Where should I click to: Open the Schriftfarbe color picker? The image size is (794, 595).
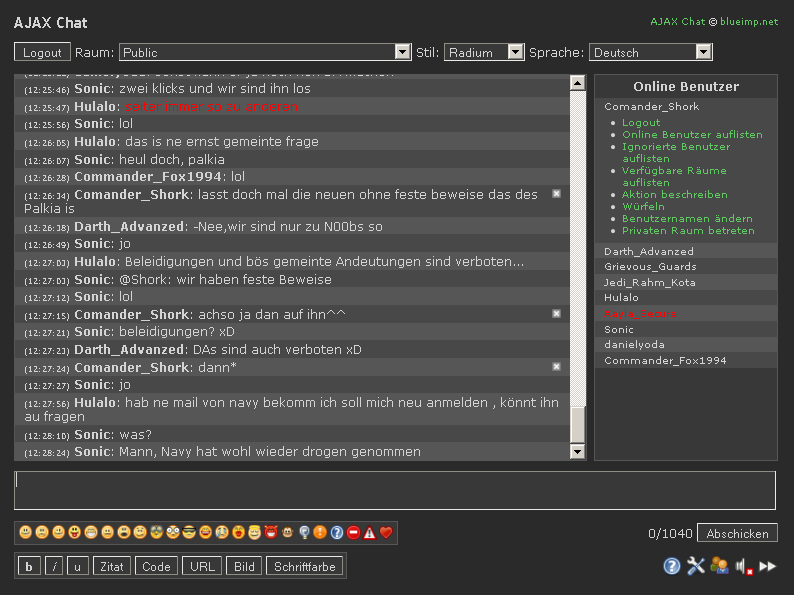(x=304, y=566)
